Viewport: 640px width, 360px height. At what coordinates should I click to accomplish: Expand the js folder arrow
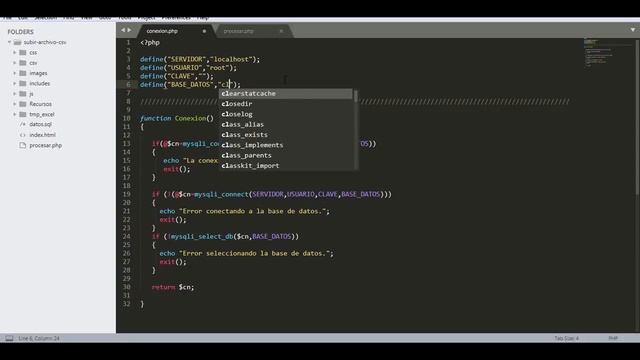[x=15, y=94]
